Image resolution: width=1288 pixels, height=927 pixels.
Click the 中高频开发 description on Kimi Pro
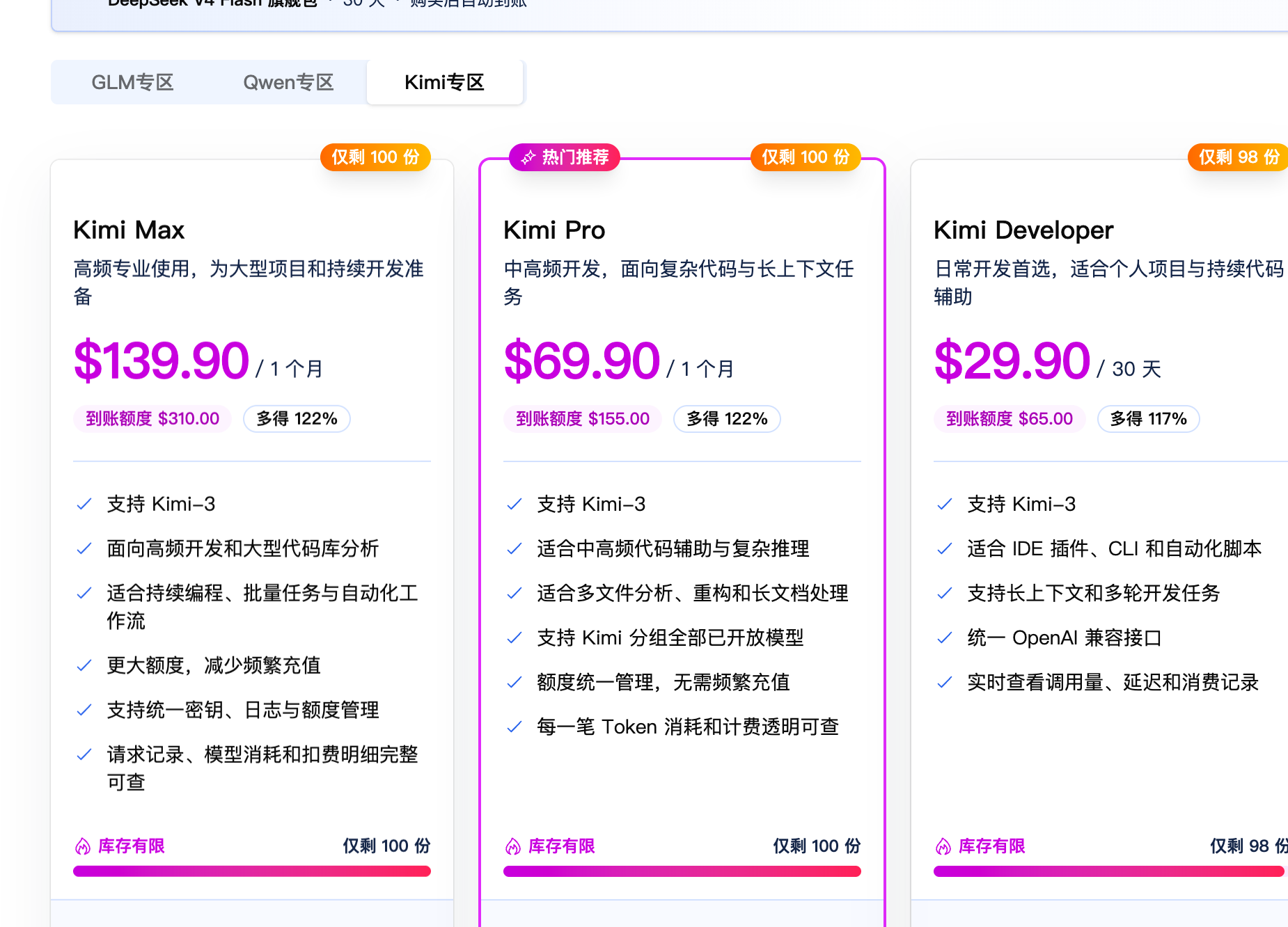(x=679, y=283)
